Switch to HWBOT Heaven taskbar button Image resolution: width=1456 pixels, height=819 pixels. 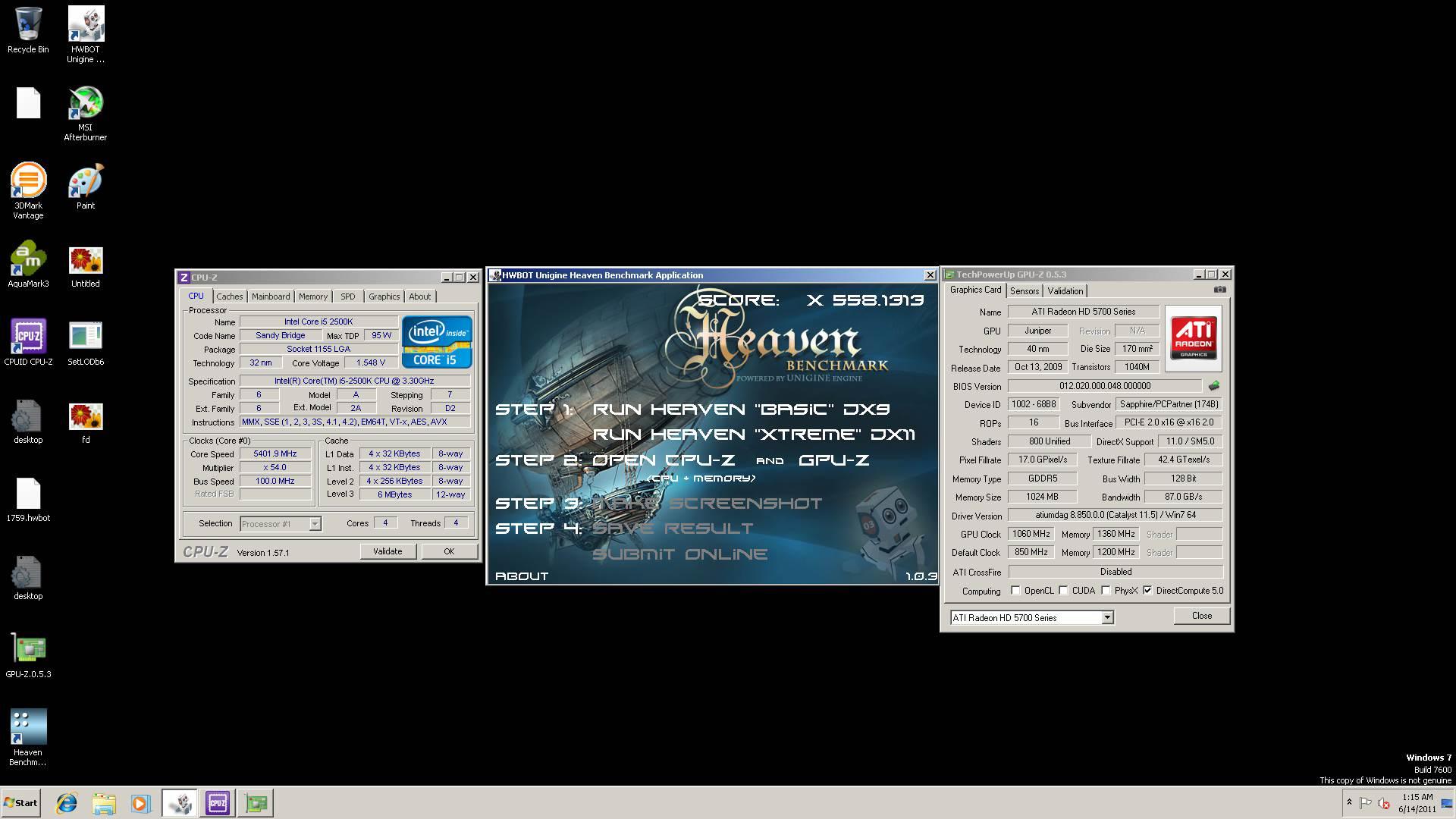pyautogui.click(x=180, y=803)
